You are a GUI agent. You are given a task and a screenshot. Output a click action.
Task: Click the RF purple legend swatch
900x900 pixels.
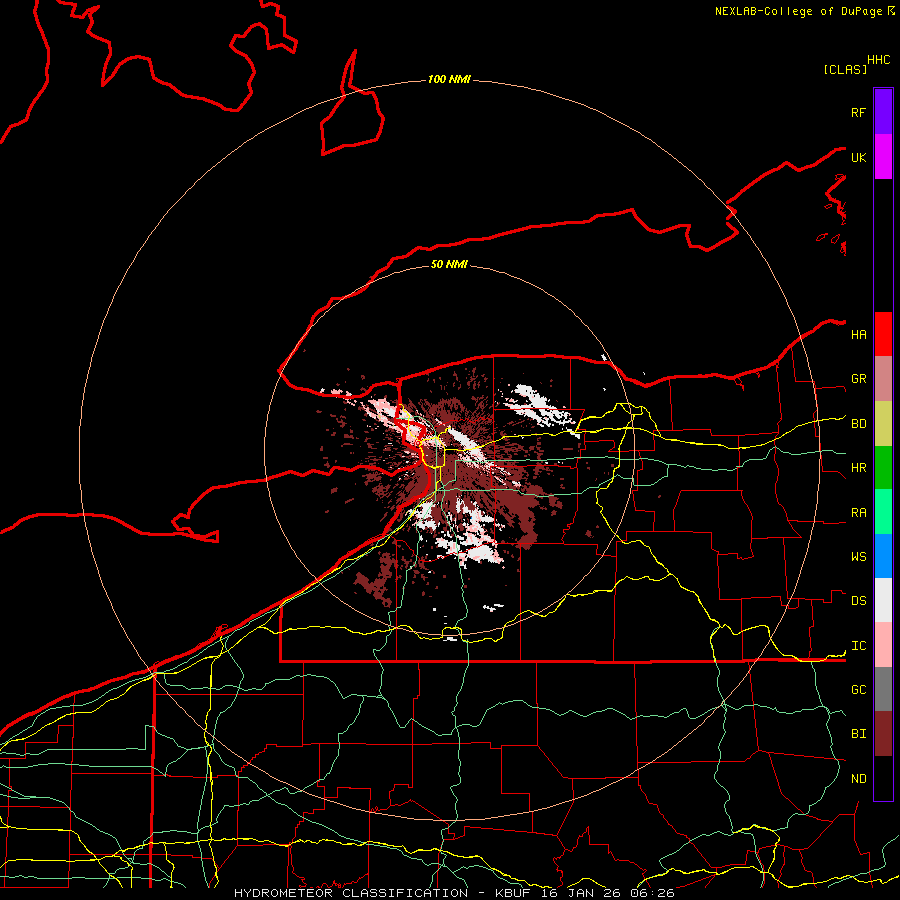click(x=883, y=112)
